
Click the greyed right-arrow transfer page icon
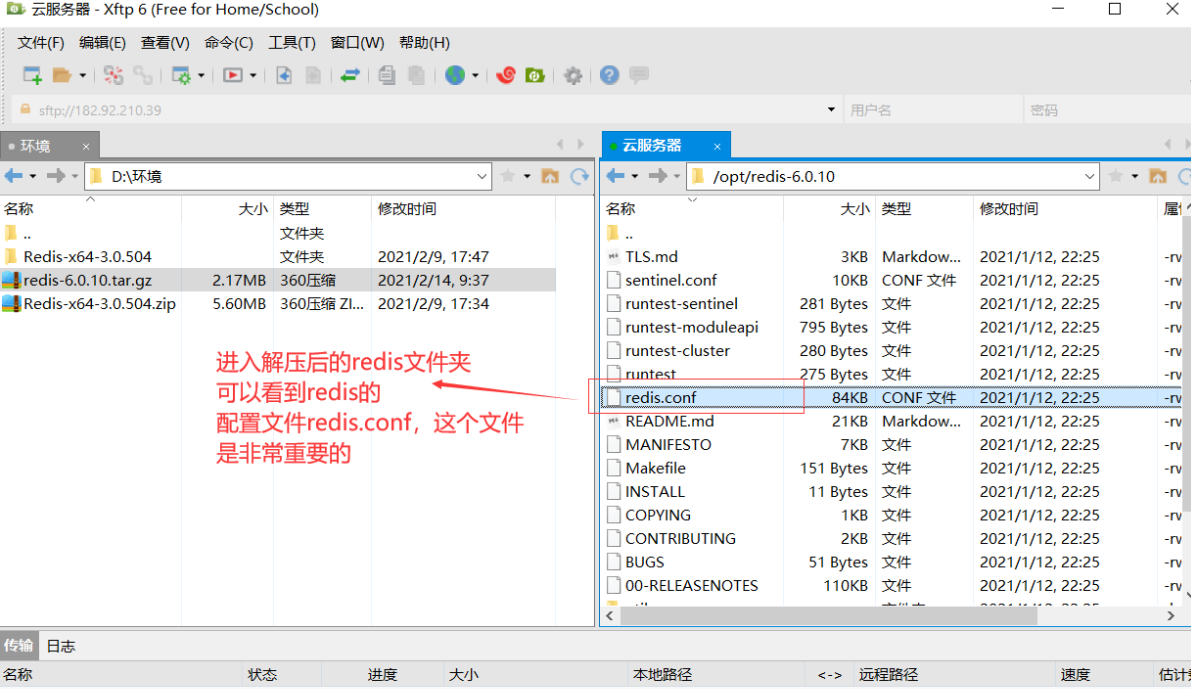pyautogui.click(x=313, y=75)
